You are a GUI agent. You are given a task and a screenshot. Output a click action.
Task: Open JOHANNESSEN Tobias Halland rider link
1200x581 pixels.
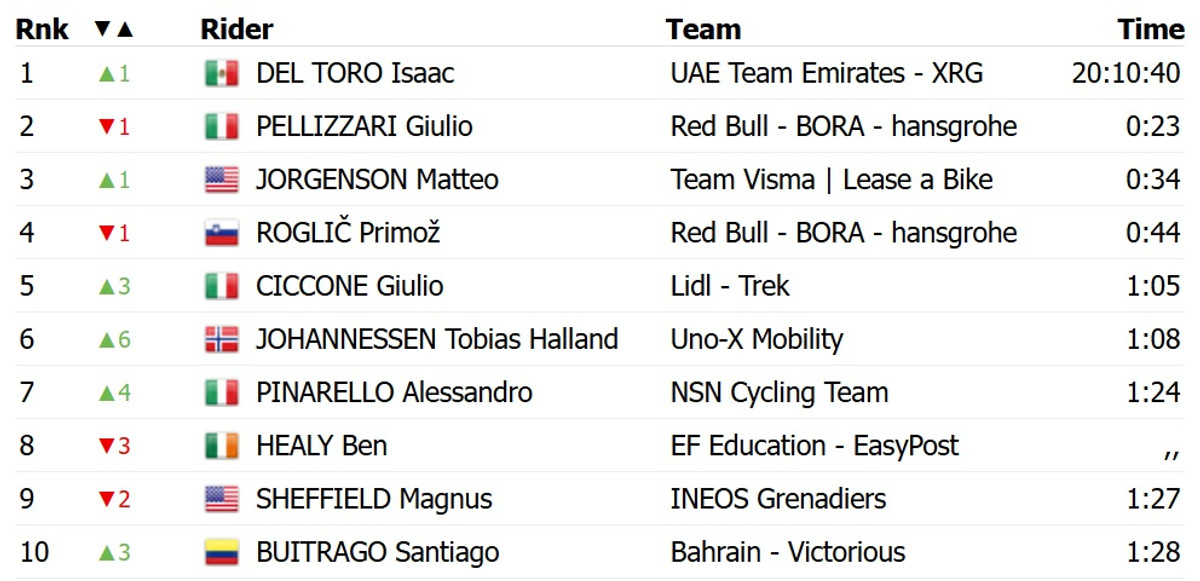[x=437, y=340]
